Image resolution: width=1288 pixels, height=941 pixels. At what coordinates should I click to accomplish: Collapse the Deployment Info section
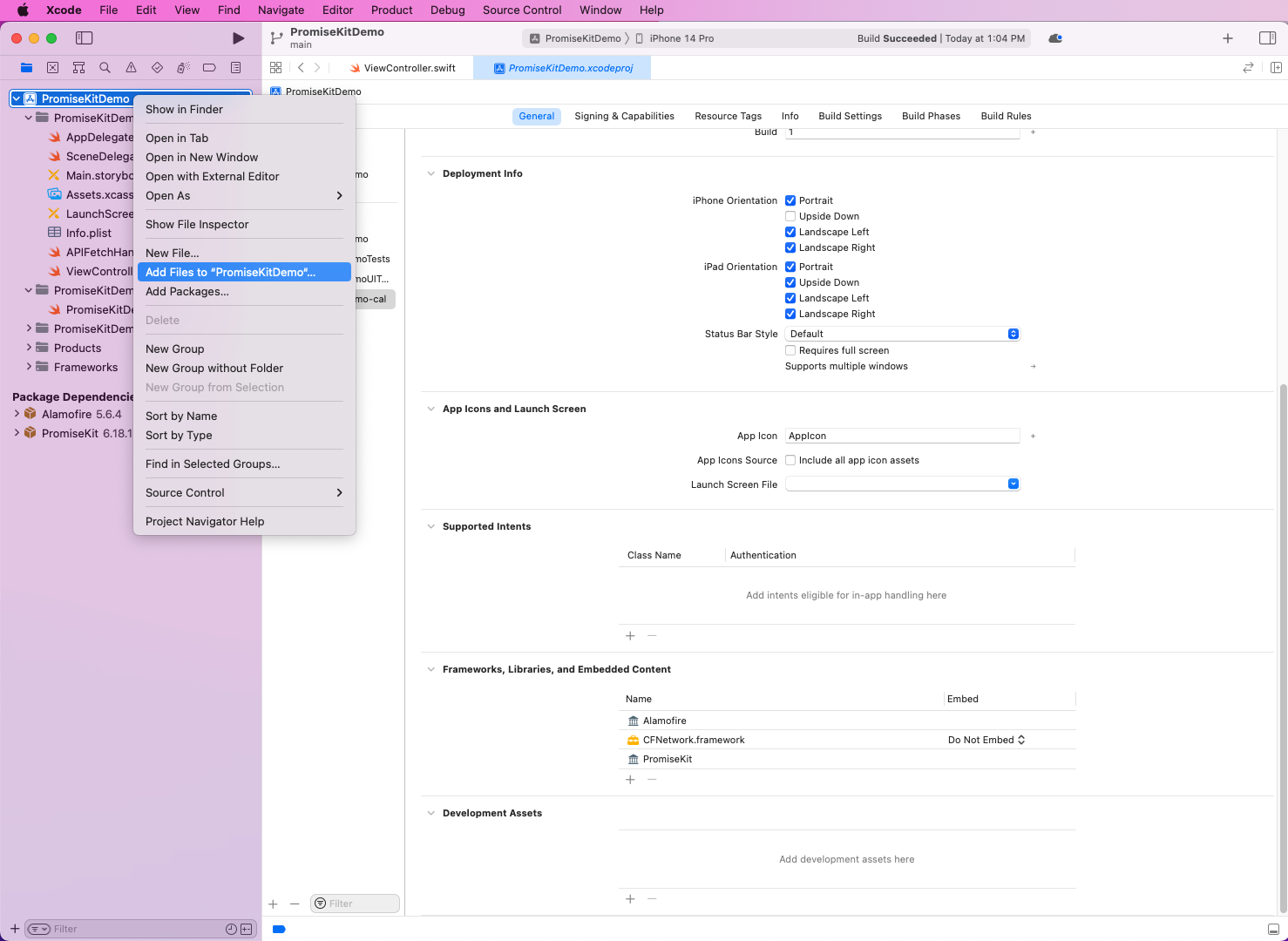pyautogui.click(x=430, y=173)
